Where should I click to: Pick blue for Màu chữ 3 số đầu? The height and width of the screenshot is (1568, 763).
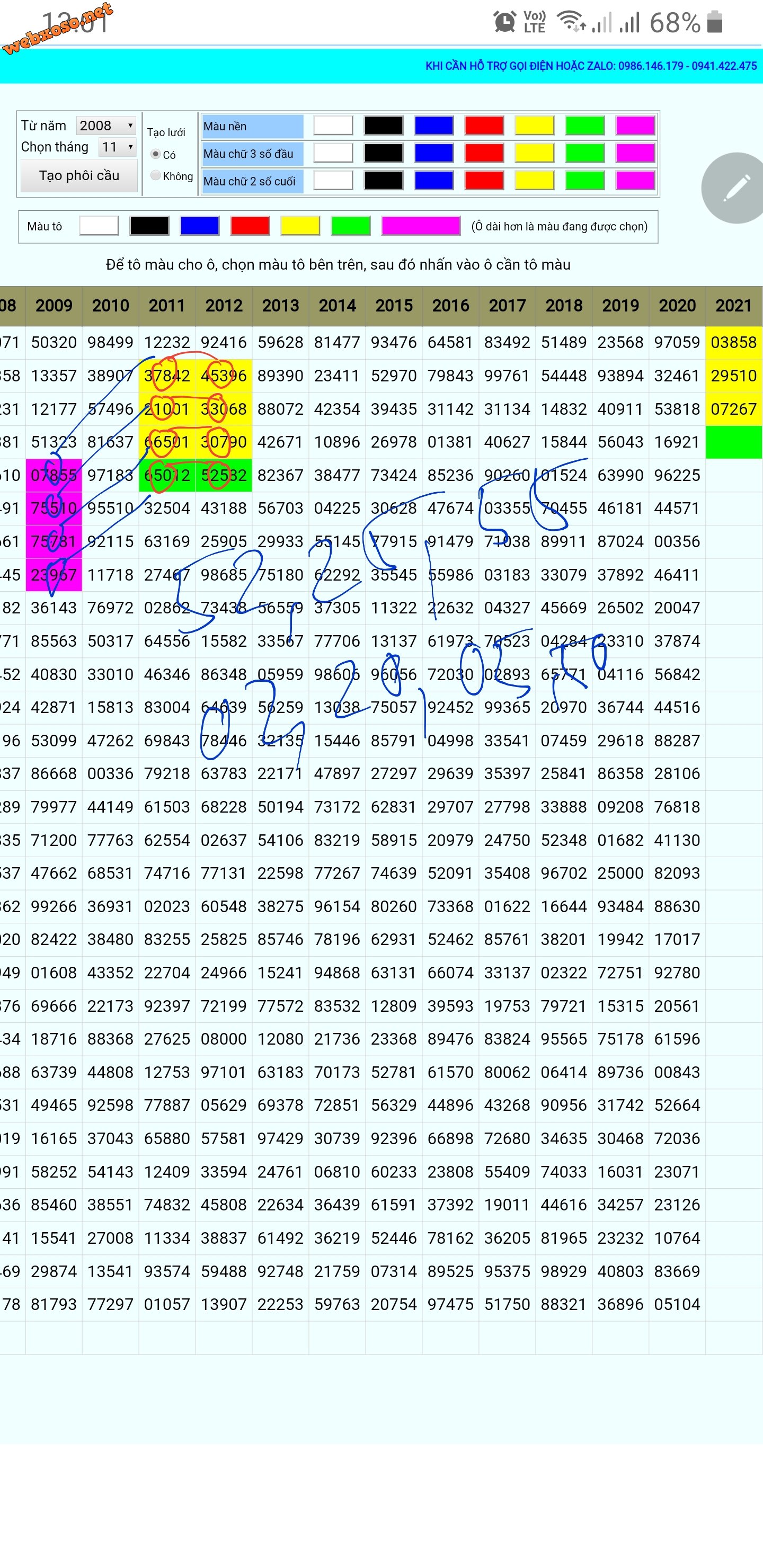click(x=434, y=154)
